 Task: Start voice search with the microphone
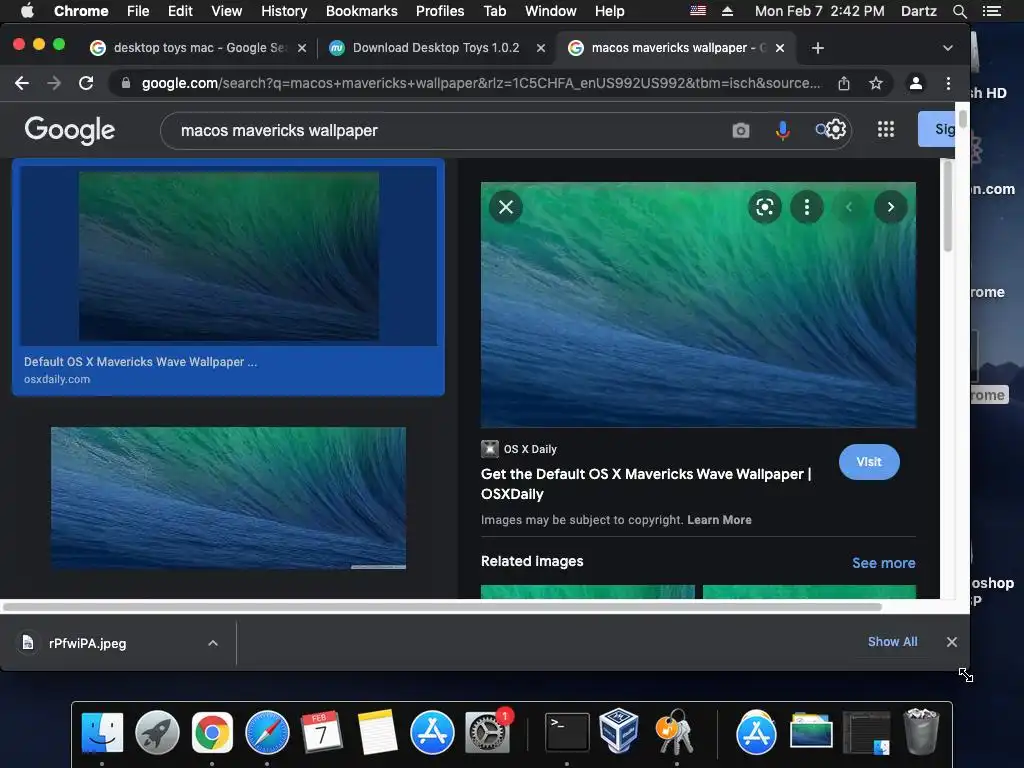tap(782, 131)
